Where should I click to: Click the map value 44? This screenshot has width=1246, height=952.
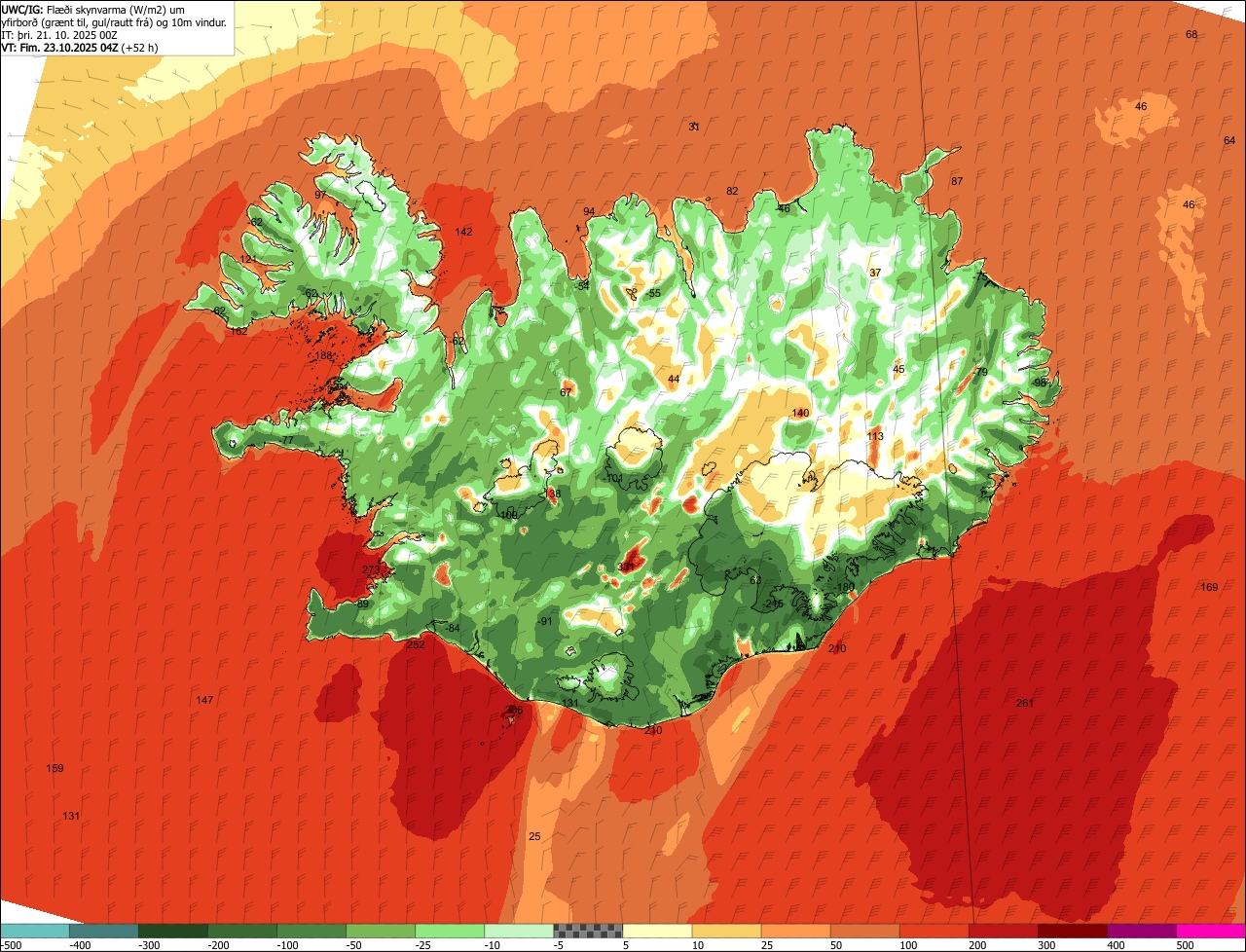click(674, 380)
